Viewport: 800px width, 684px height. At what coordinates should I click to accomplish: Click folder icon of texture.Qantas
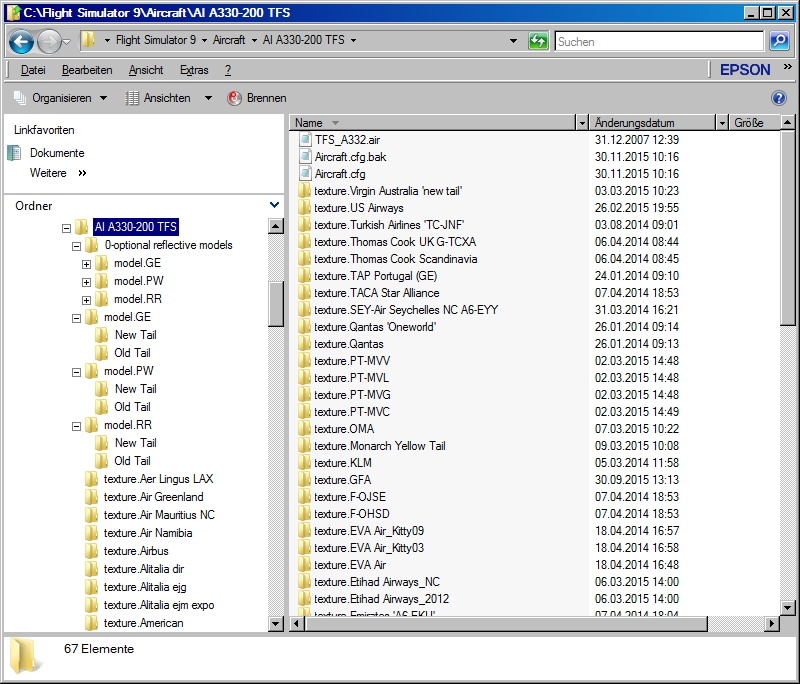point(304,344)
